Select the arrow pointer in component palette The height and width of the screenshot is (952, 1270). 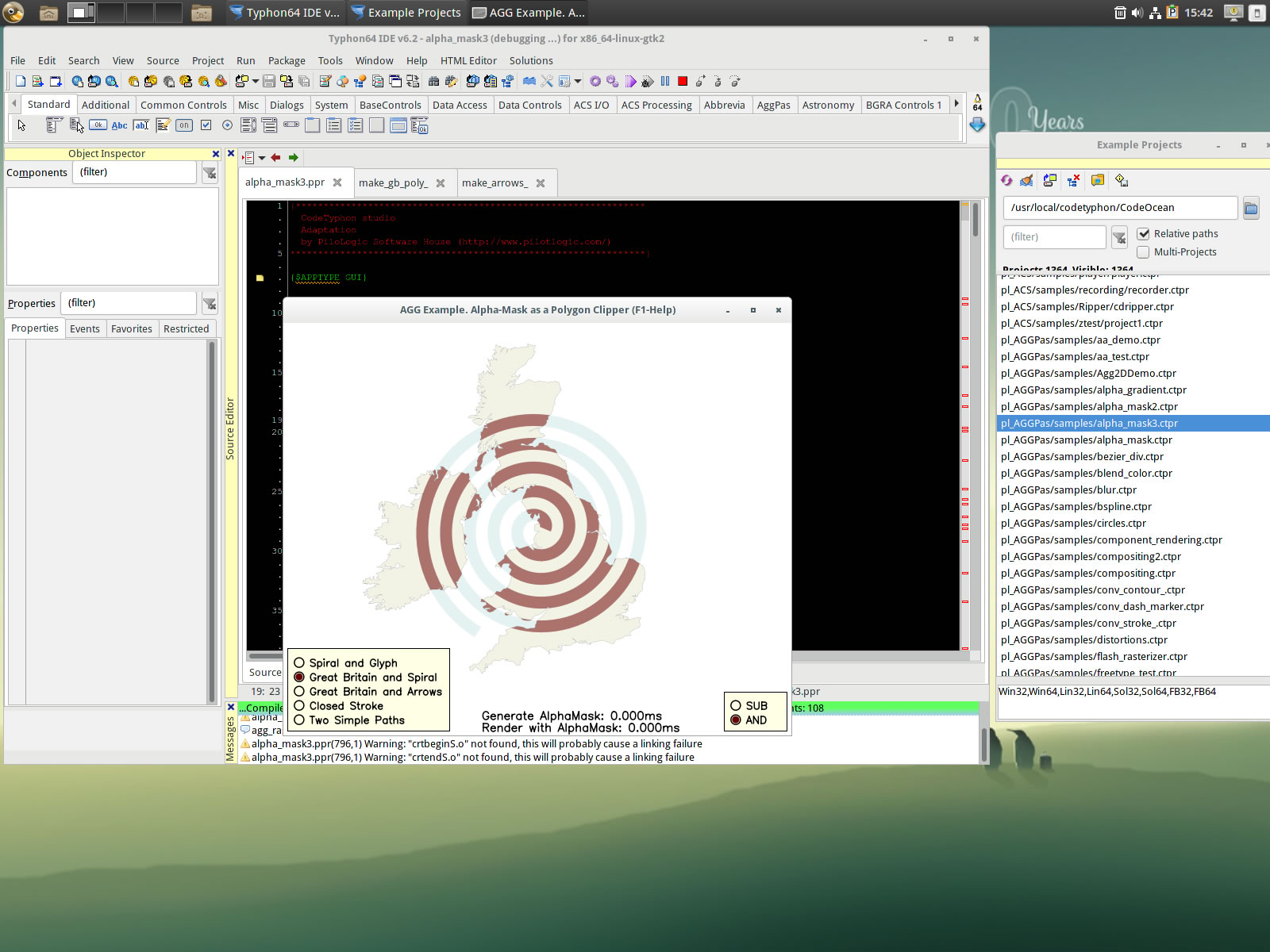(22, 125)
